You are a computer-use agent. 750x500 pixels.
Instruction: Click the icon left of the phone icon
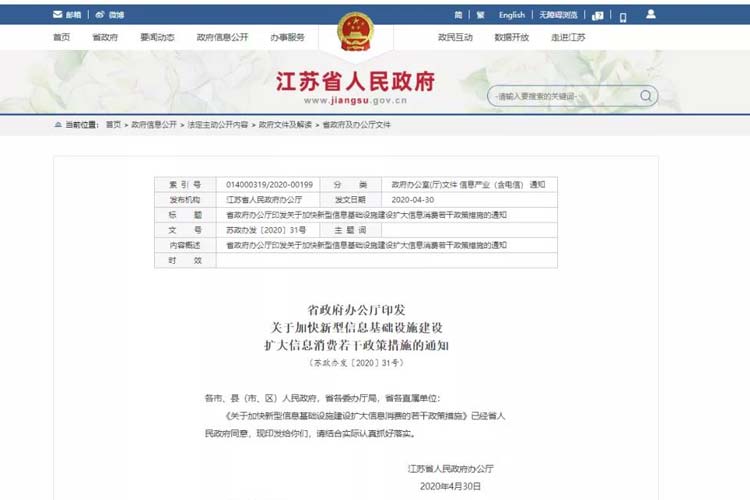tap(598, 15)
